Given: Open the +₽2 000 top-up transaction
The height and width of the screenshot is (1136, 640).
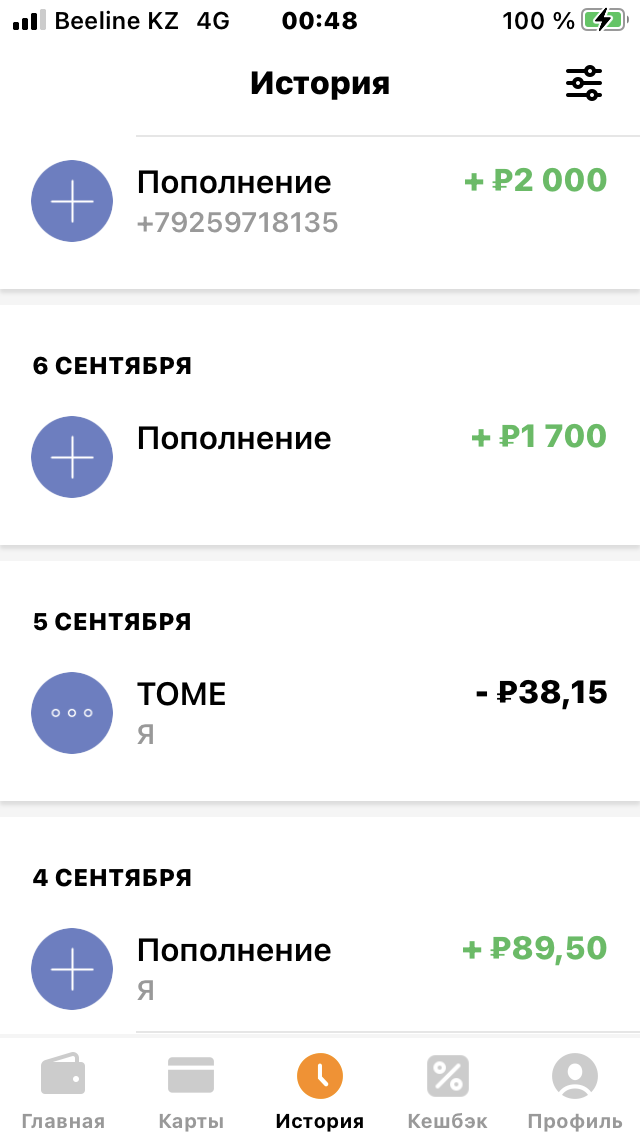Looking at the screenshot, I should pyautogui.click(x=536, y=181).
